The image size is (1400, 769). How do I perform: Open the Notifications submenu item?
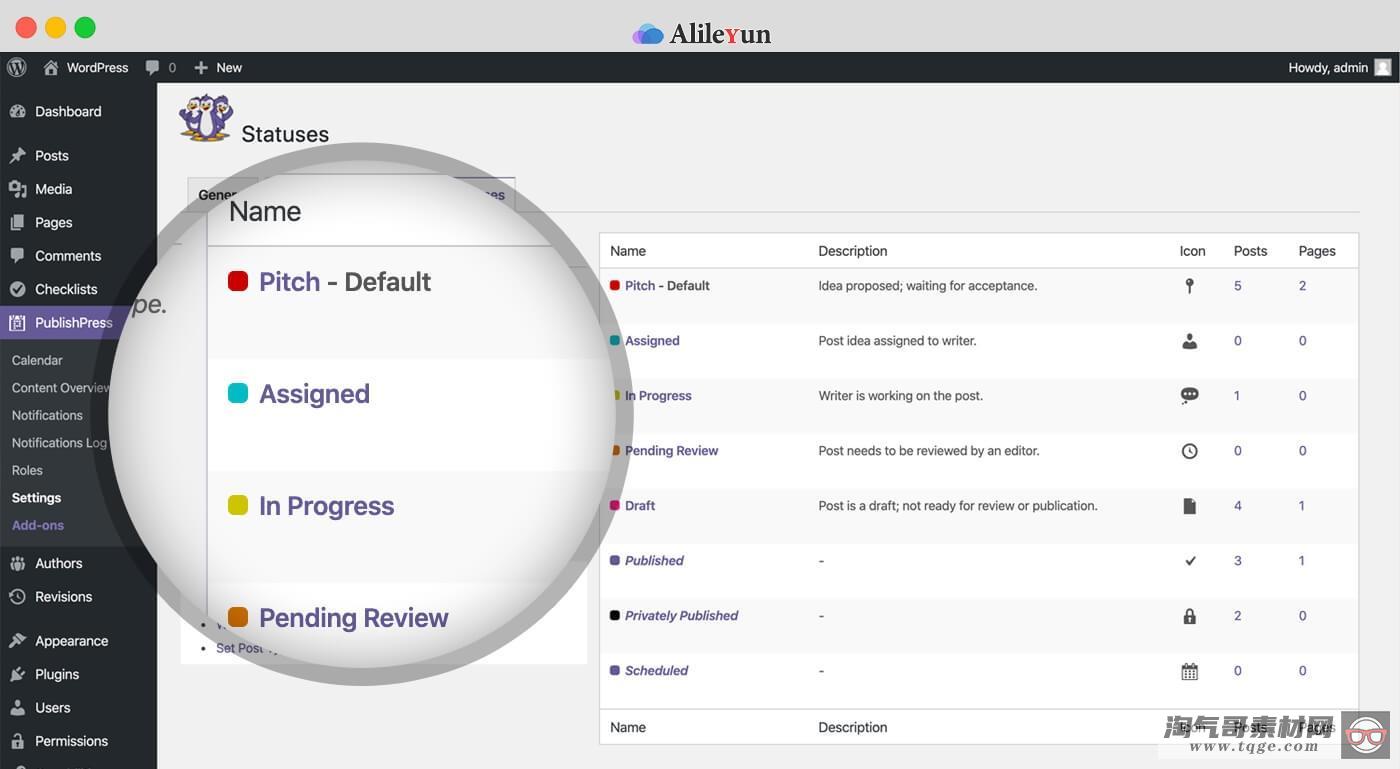click(47, 415)
